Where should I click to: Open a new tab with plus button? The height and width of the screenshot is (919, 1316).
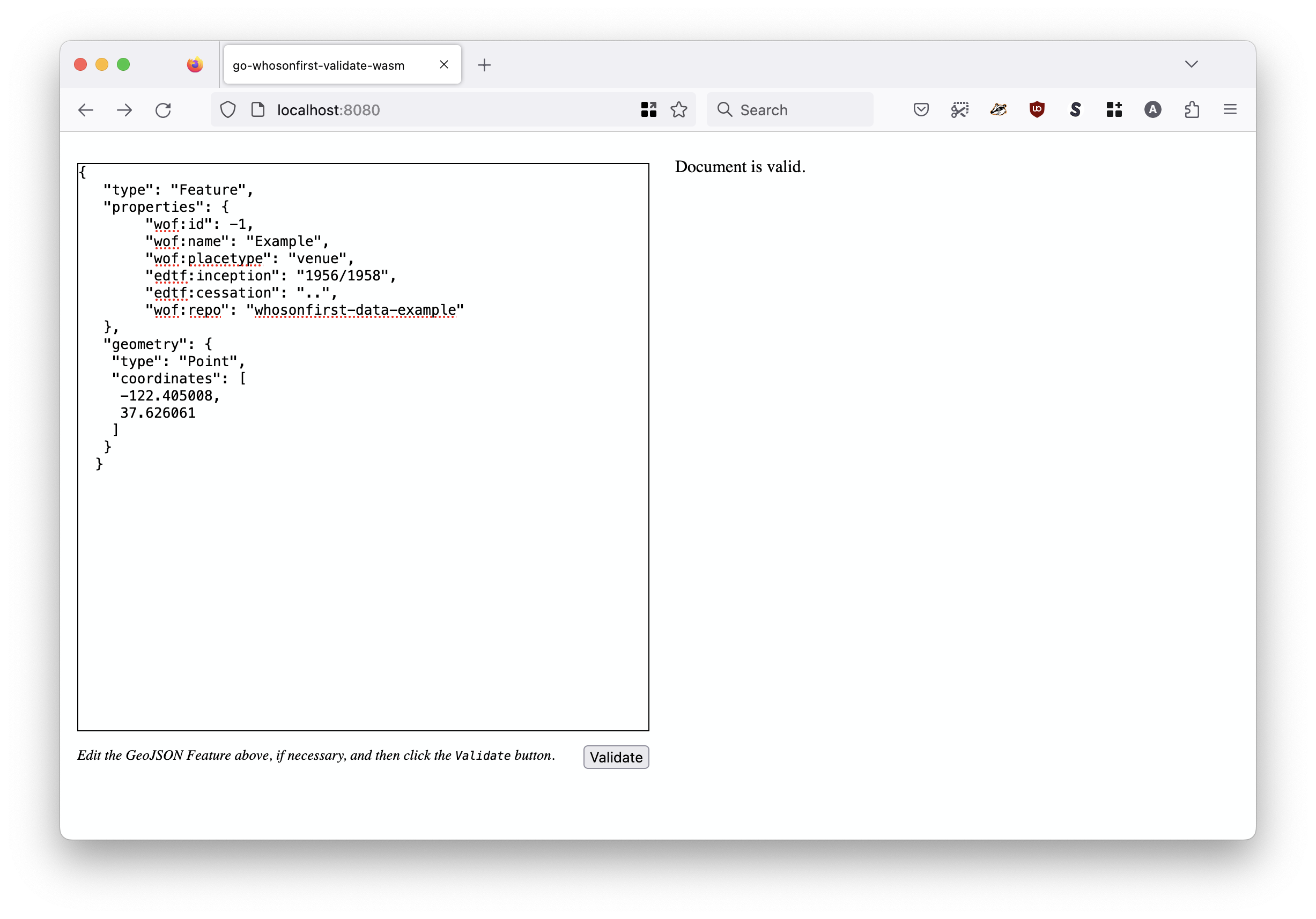[x=484, y=65]
